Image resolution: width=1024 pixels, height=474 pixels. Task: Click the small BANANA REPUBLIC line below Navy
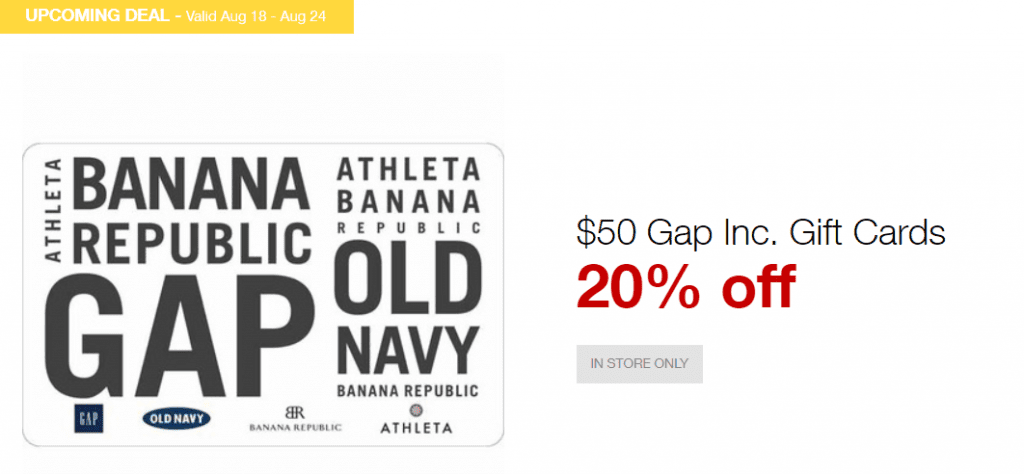[408, 391]
